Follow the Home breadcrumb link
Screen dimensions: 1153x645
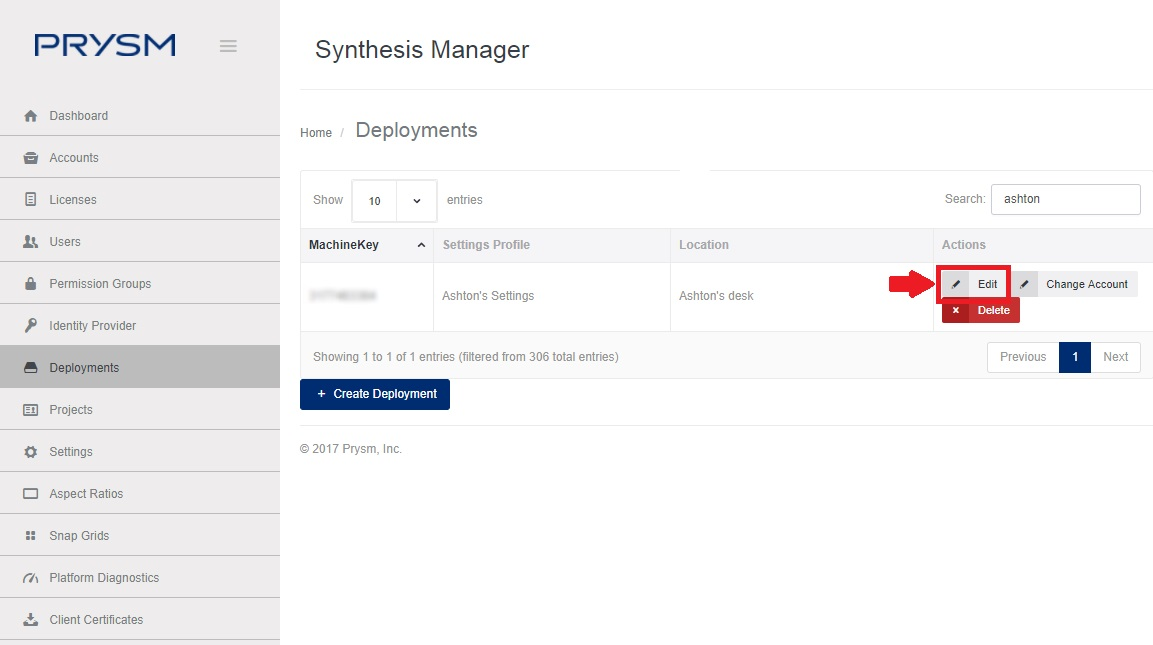(316, 132)
